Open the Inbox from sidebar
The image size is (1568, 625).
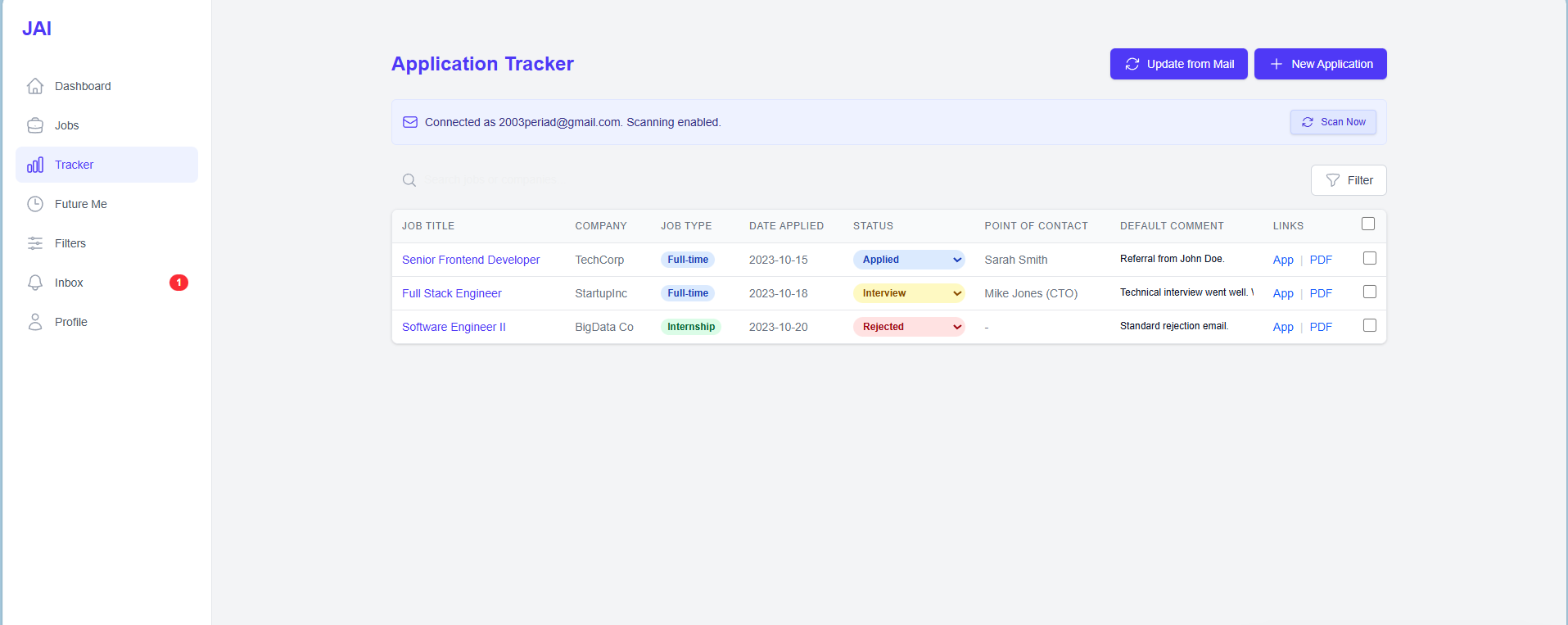(106, 283)
